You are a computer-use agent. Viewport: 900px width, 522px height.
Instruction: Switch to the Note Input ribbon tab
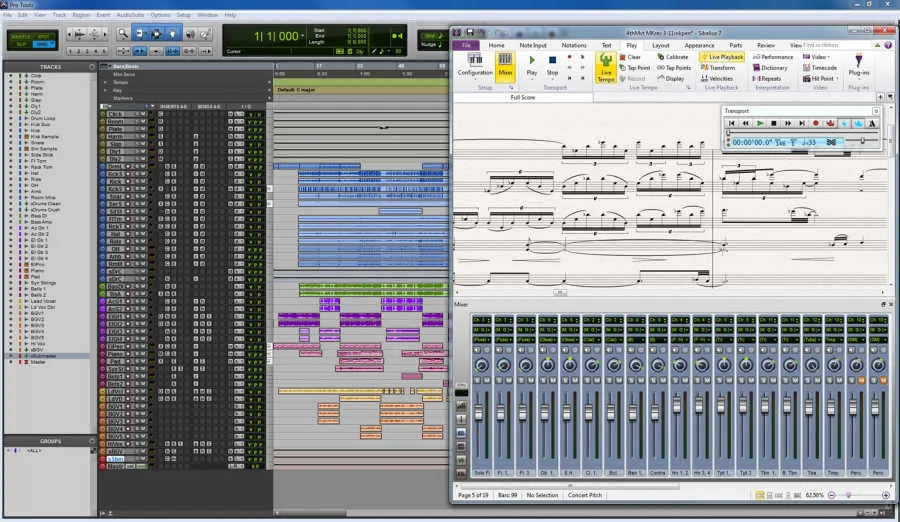(532, 45)
